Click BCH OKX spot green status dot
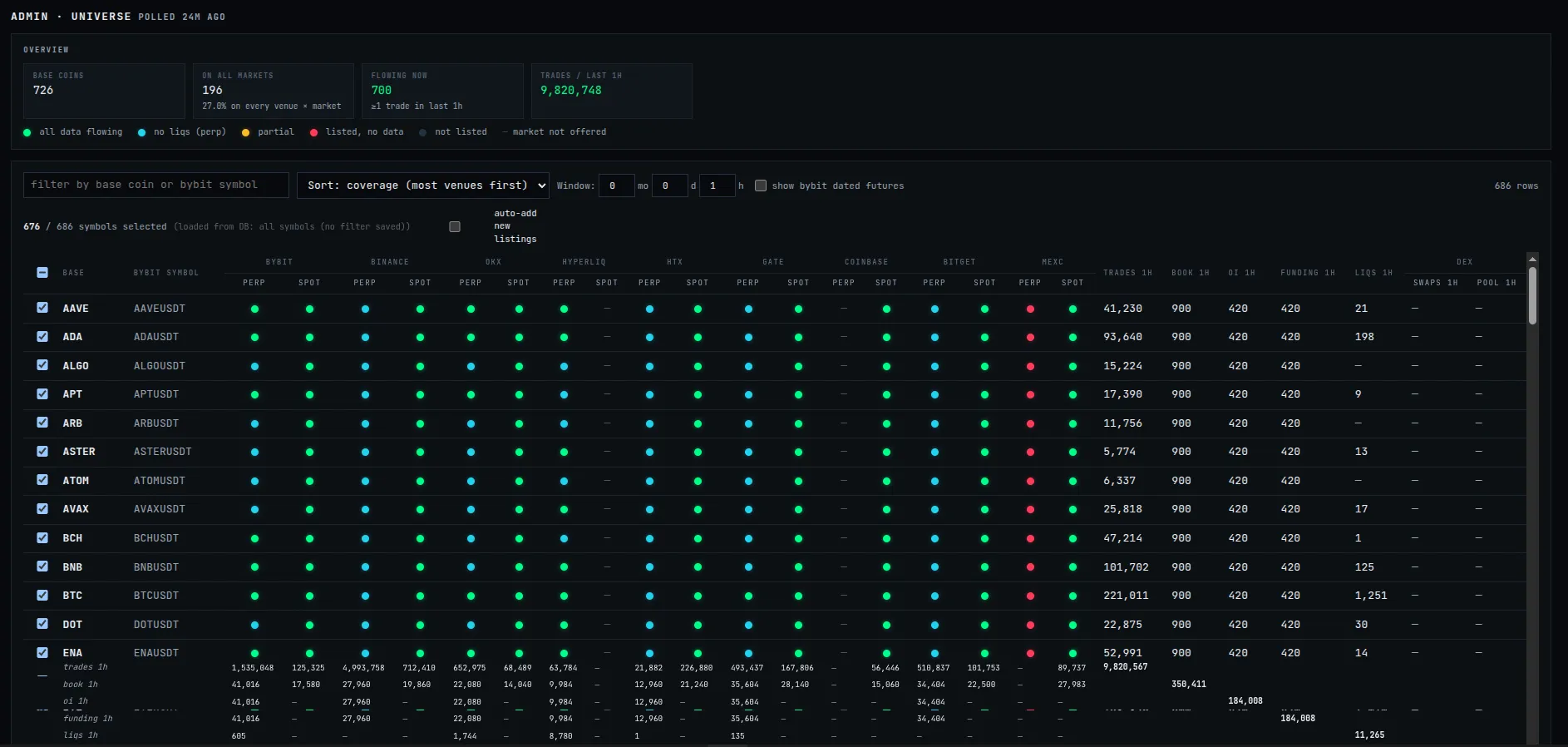 519,538
